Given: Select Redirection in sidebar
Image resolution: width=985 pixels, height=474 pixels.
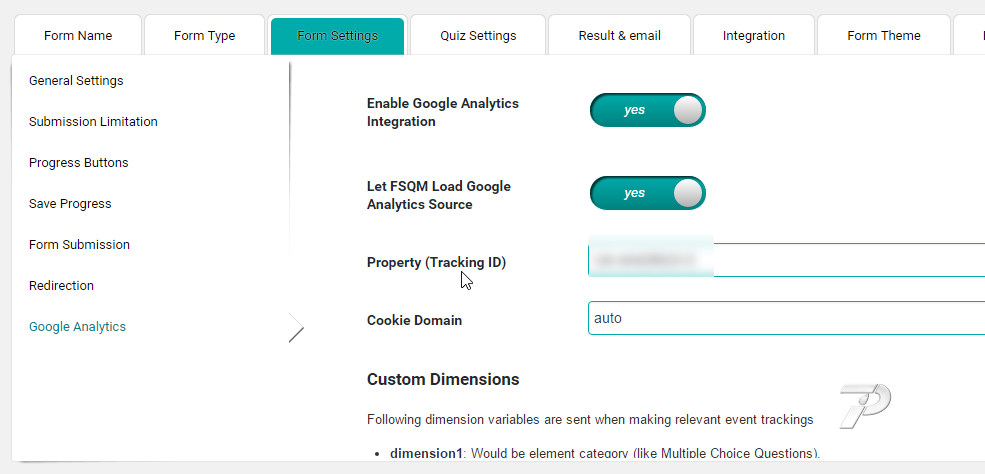Looking at the screenshot, I should pyautogui.click(x=61, y=286).
